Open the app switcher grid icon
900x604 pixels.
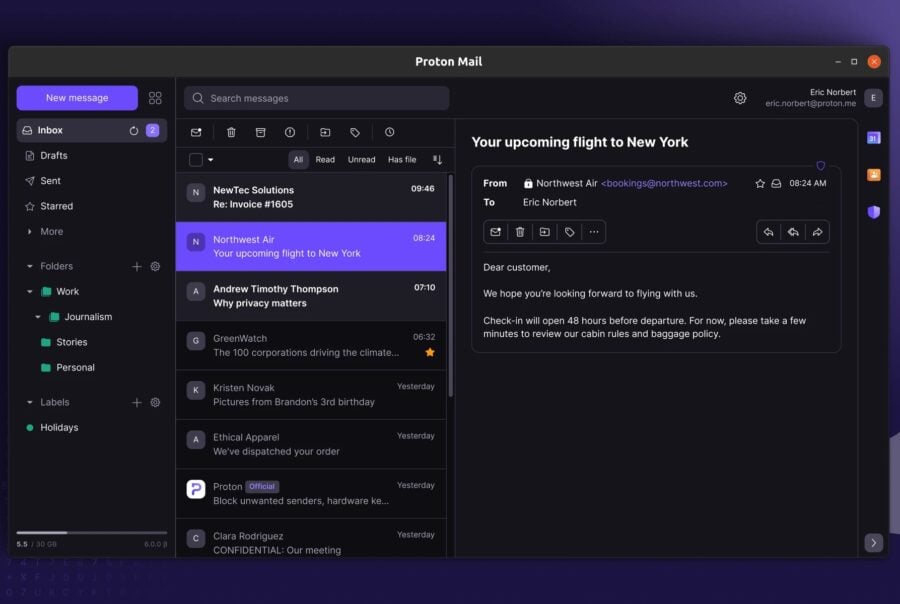pos(155,98)
